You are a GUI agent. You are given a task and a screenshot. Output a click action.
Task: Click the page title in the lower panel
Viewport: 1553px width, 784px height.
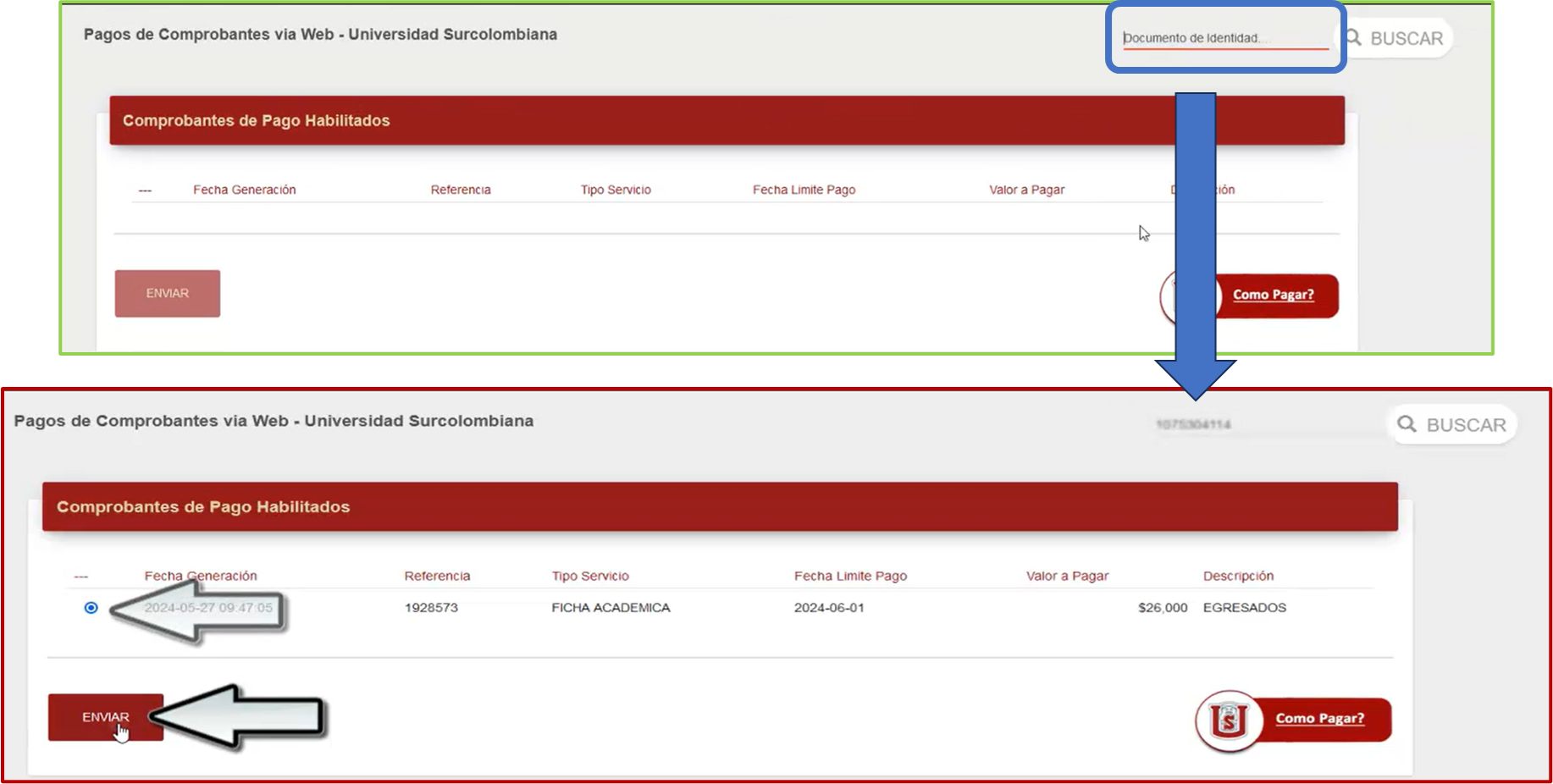pos(274,421)
